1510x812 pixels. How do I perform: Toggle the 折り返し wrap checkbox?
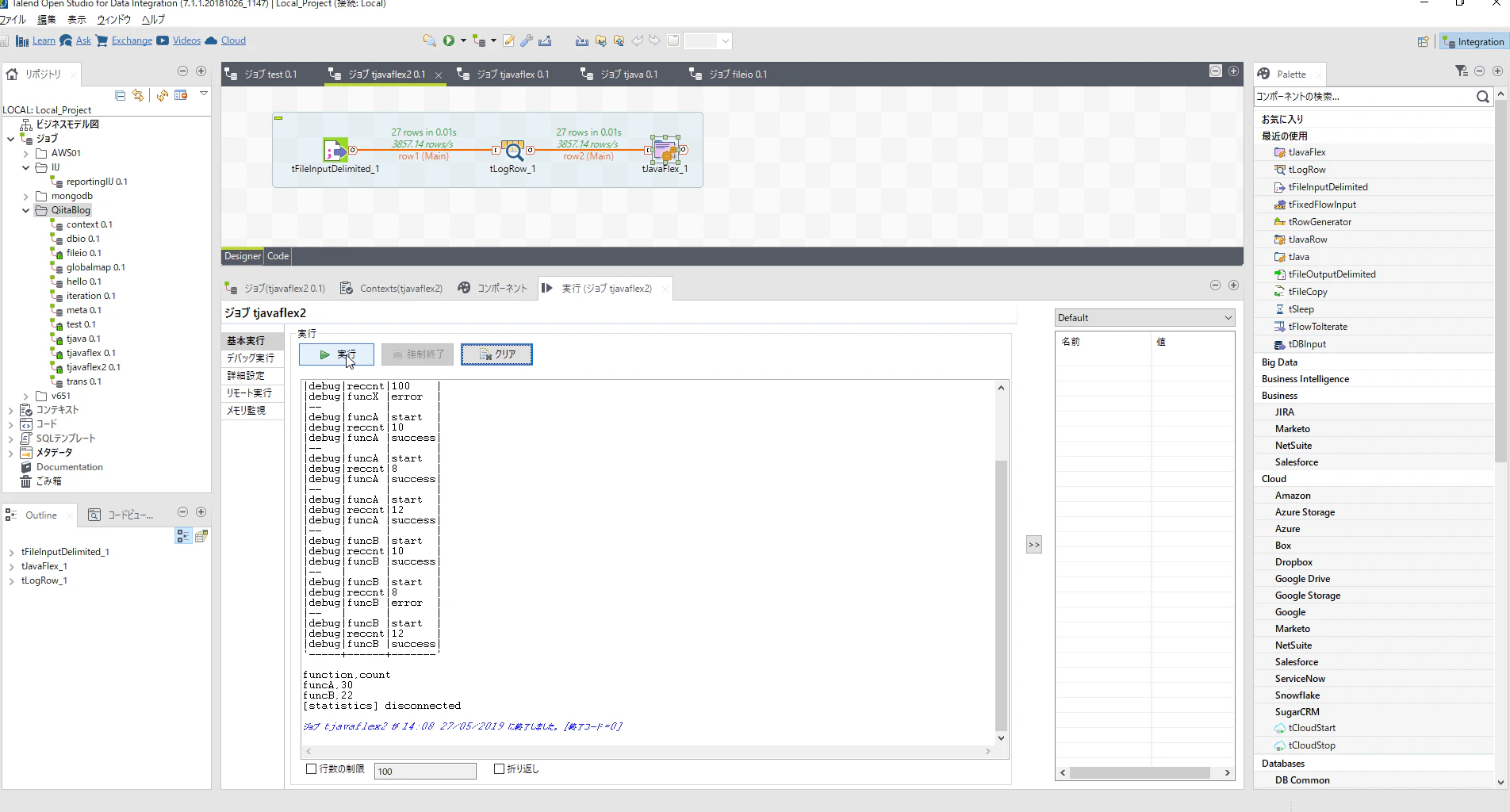(x=499, y=768)
